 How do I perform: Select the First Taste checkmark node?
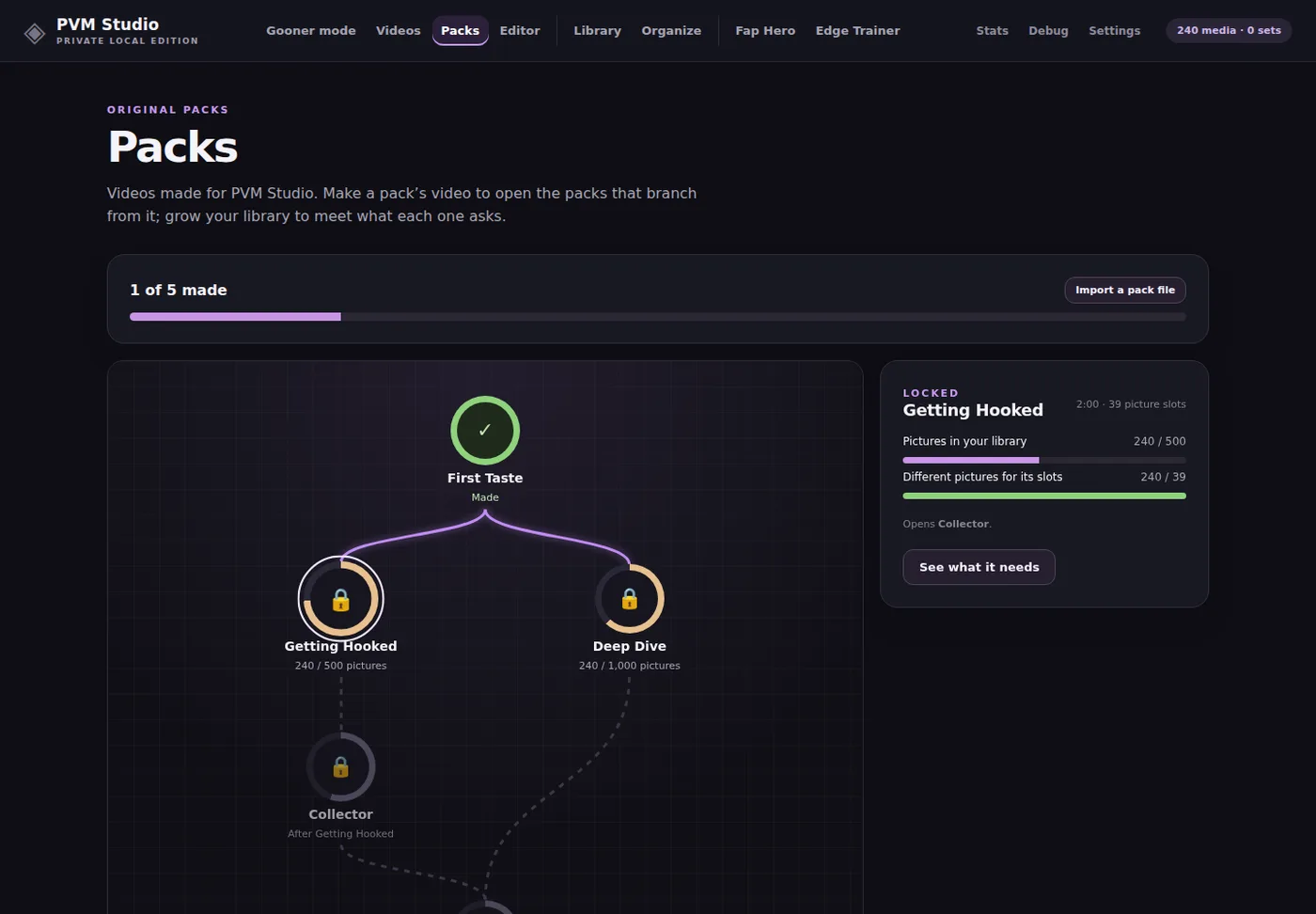tap(485, 431)
